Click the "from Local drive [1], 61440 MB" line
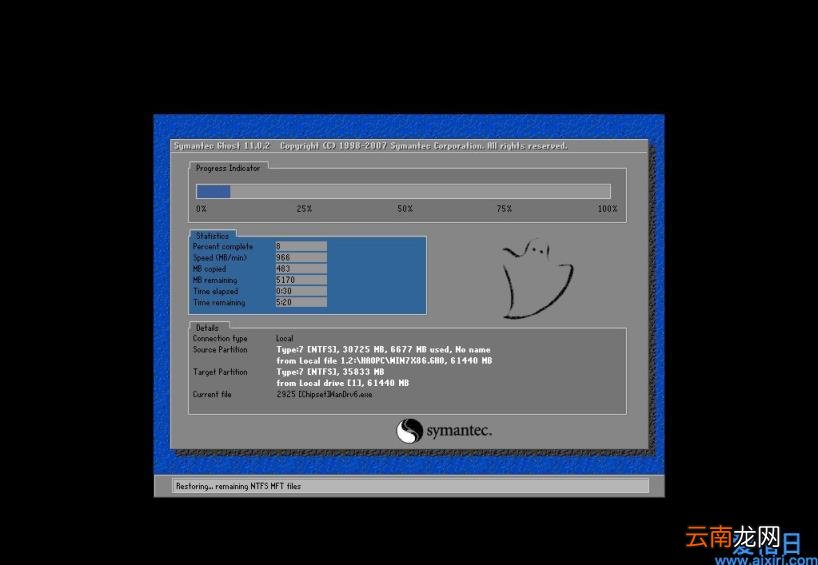This screenshot has height=565, width=818. point(343,383)
